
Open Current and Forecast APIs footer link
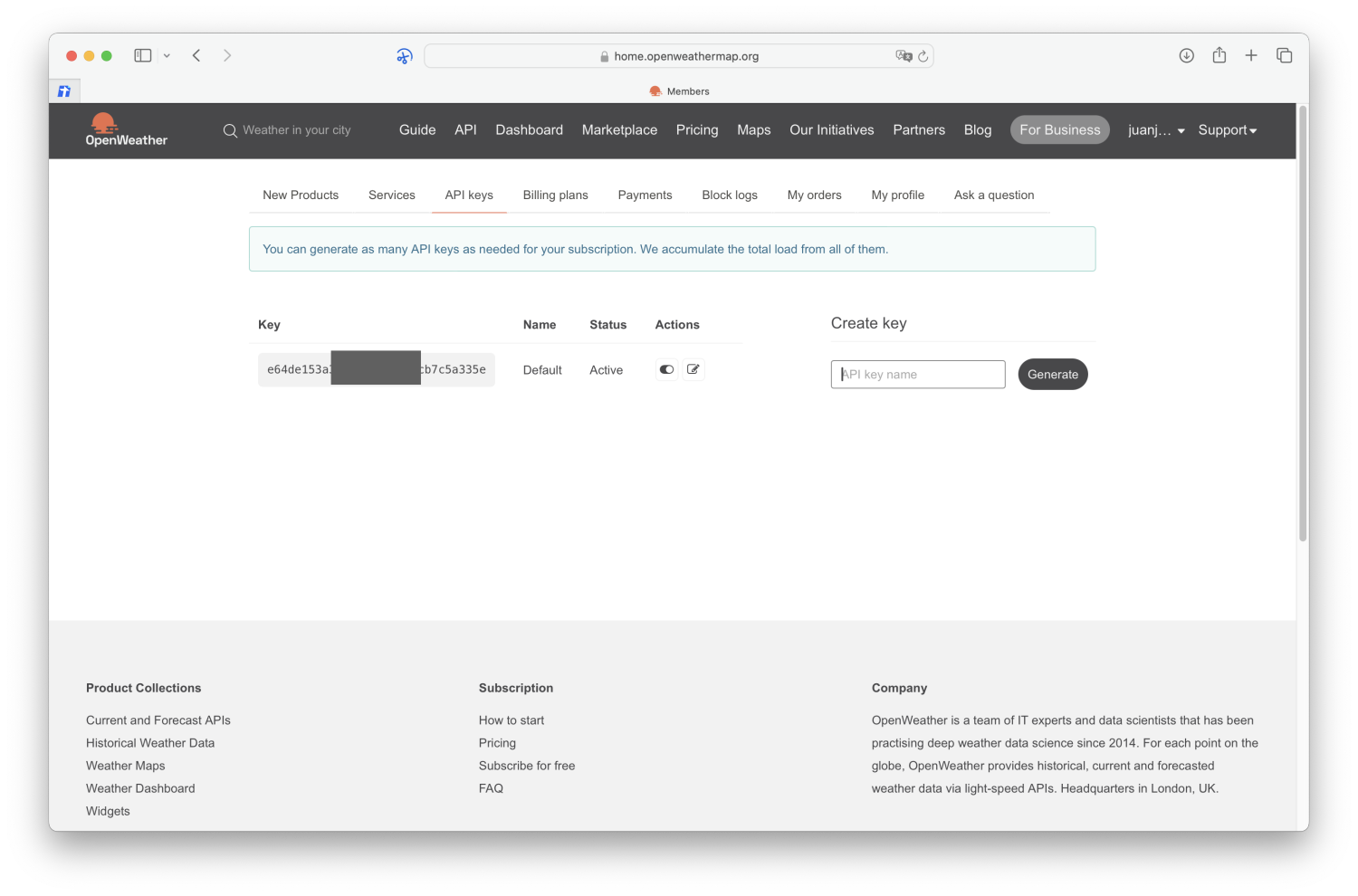coord(158,720)
